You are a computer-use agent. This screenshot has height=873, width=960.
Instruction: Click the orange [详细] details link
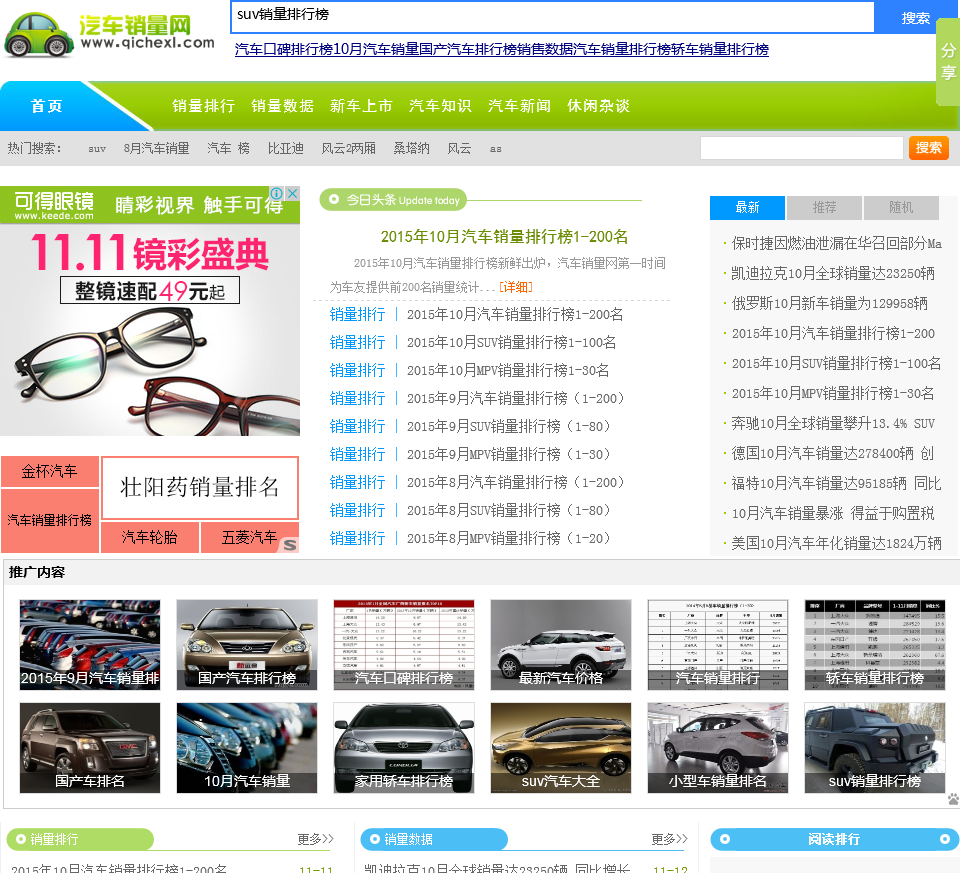[516, 287]
